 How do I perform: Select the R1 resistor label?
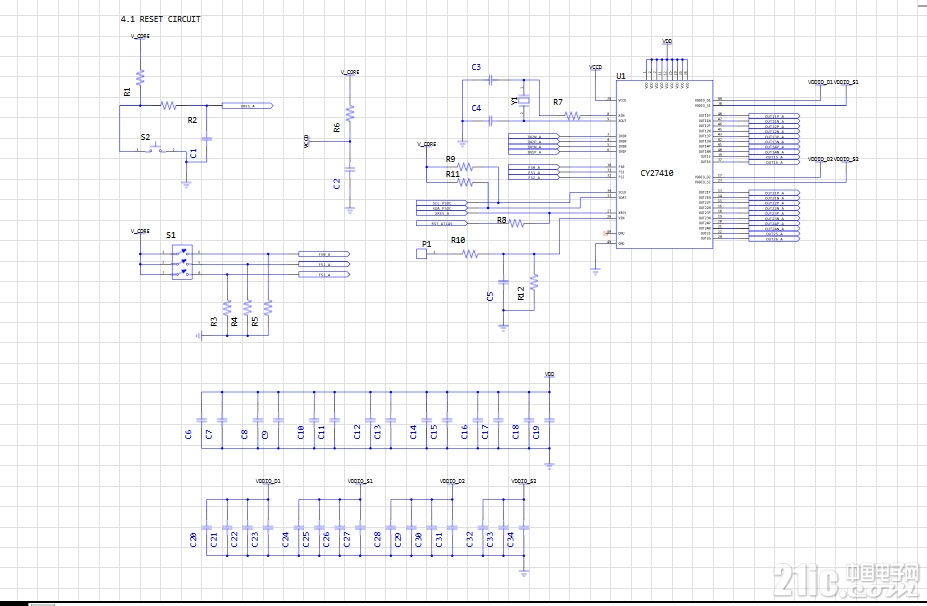[x=127, y=92]
